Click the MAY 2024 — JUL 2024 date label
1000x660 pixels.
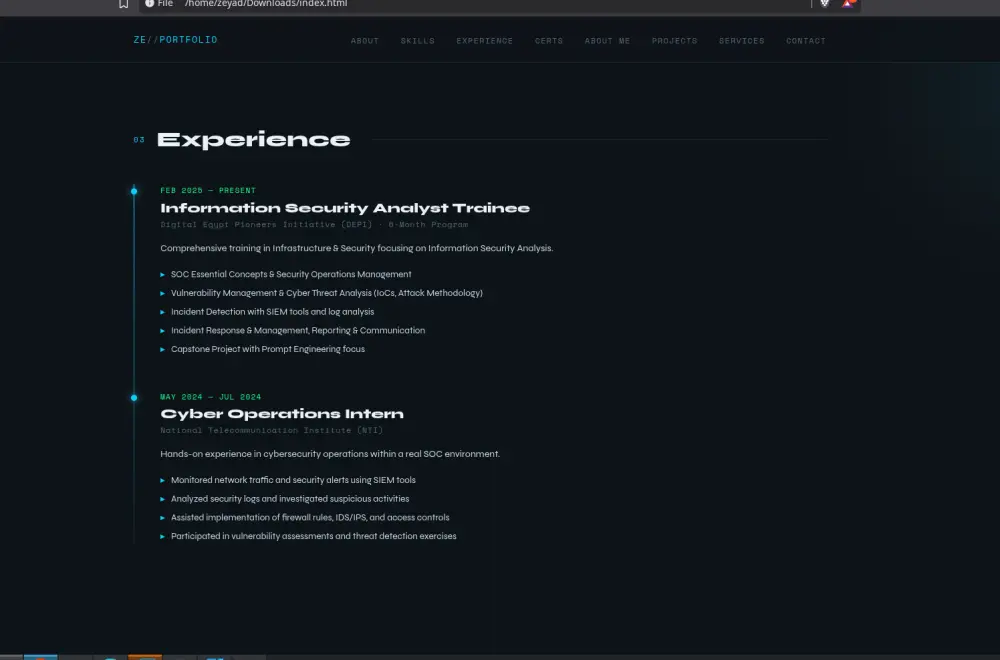210,397
